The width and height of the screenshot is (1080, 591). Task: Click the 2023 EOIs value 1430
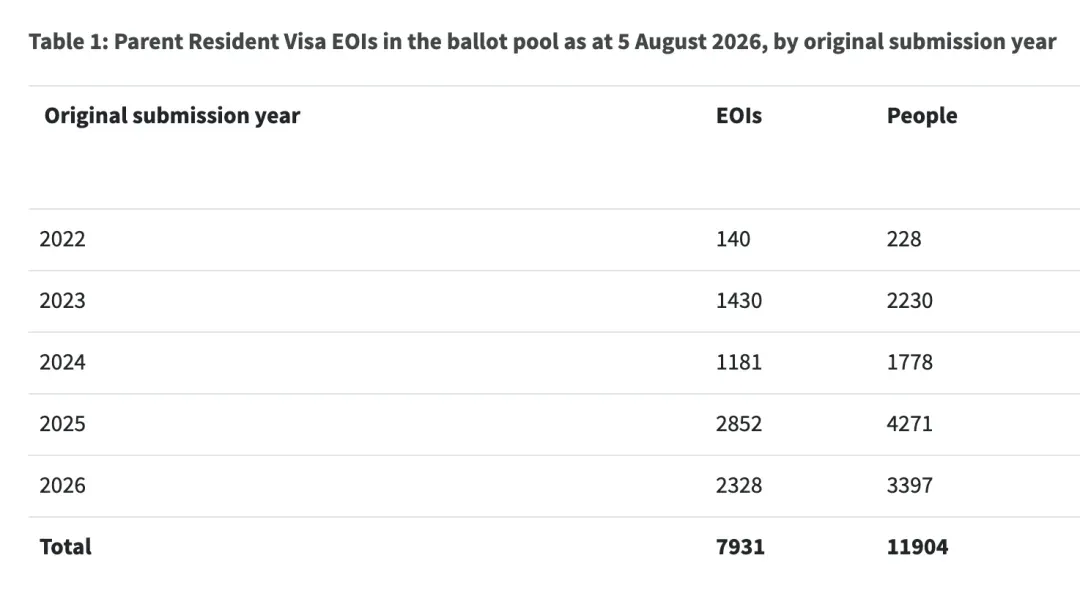739,301
